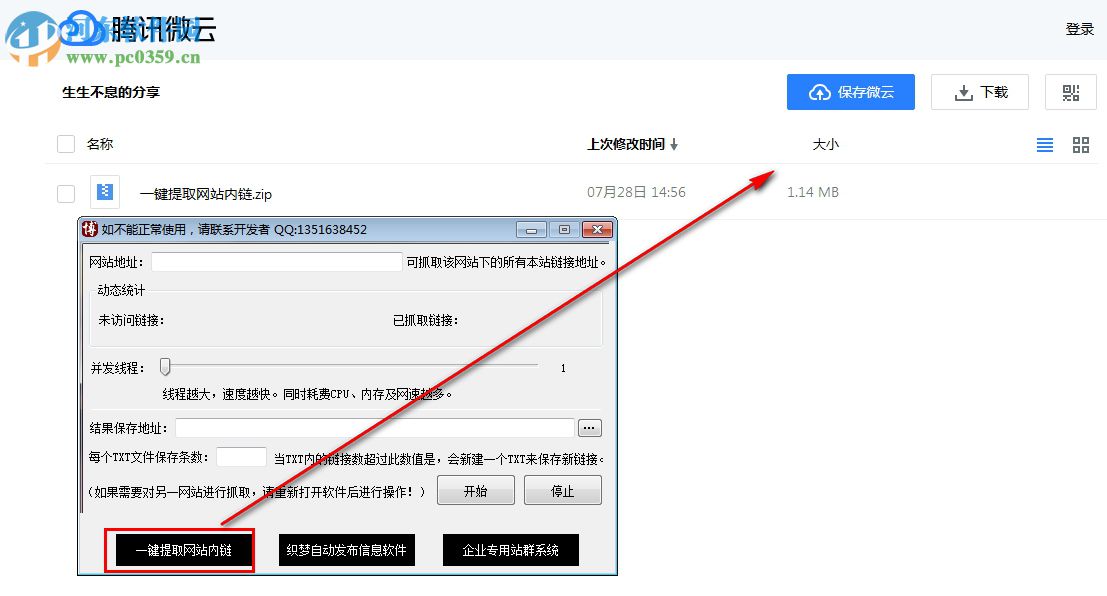Toggle the select-all checkbox in header row
Screen dimensions: 1107x596
click(65, 143)
